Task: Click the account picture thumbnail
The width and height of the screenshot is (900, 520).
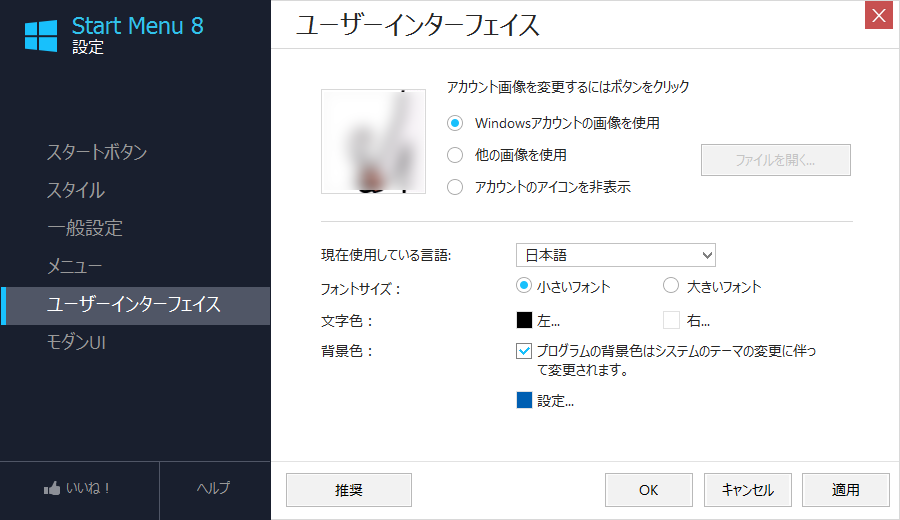Action: (373, 141)
